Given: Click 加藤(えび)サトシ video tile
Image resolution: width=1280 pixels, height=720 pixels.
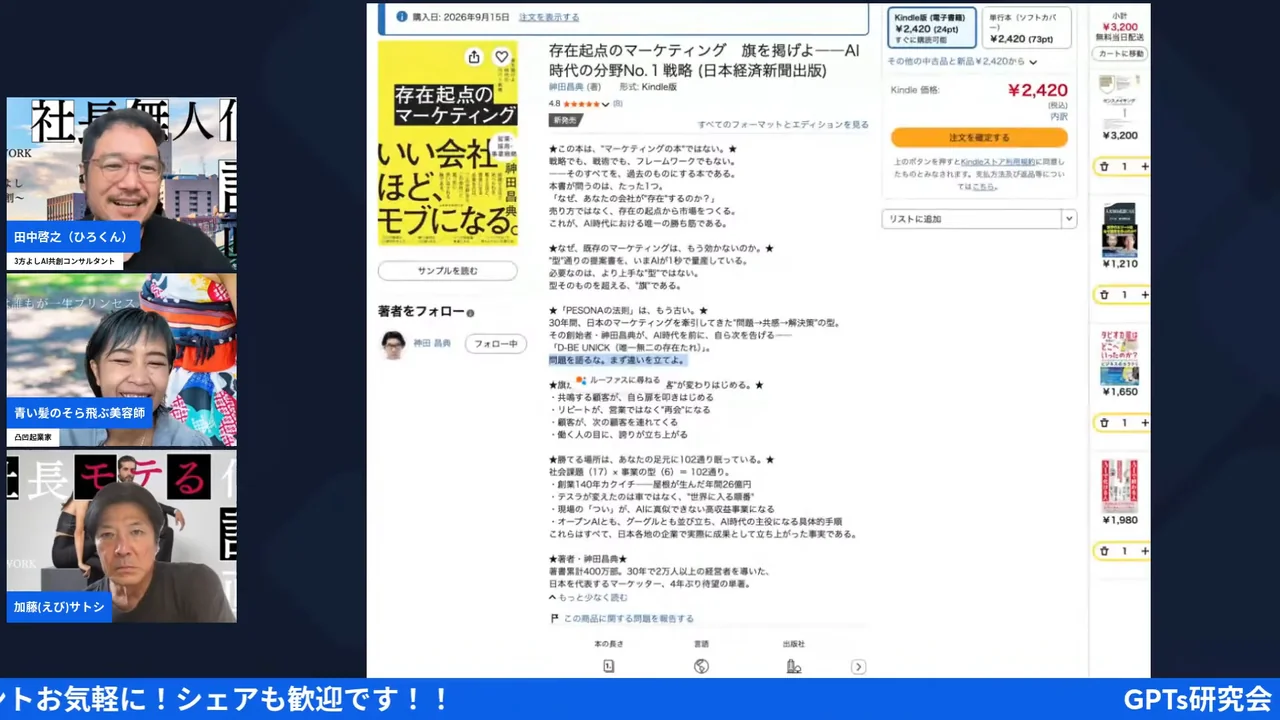Looking at the screenshot, I should tap(122, 536).
